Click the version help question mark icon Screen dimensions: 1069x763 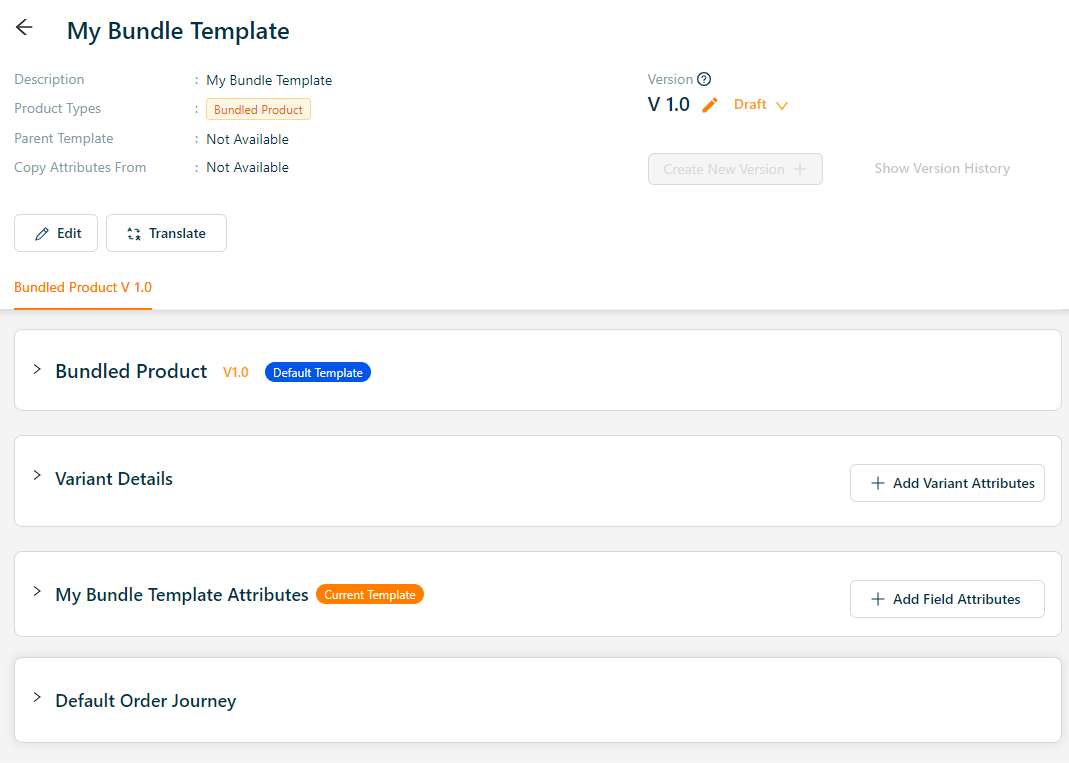[704, 80]
